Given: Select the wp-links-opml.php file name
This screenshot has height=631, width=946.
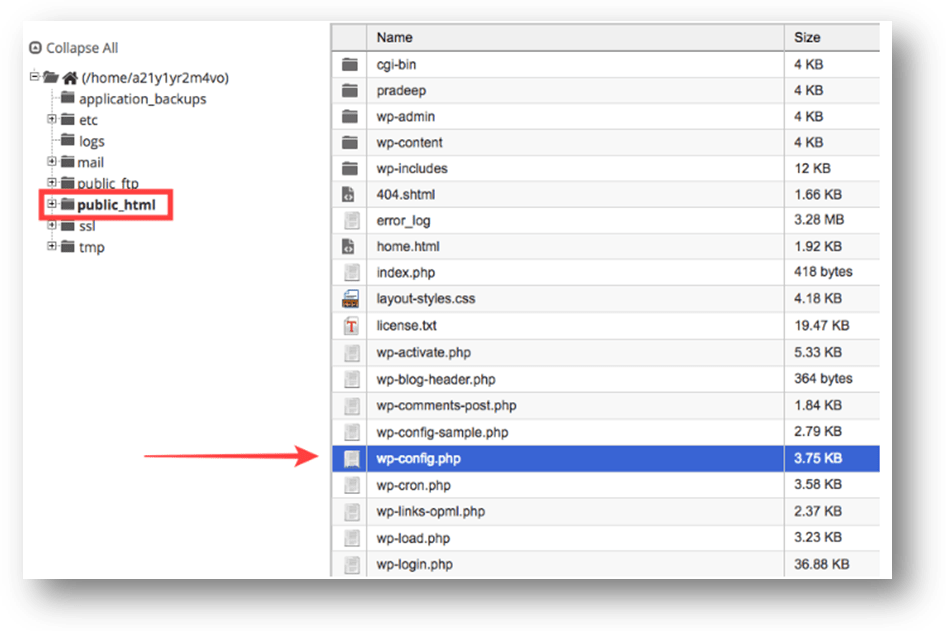Looking at the screenshot, I should (431, 512).
